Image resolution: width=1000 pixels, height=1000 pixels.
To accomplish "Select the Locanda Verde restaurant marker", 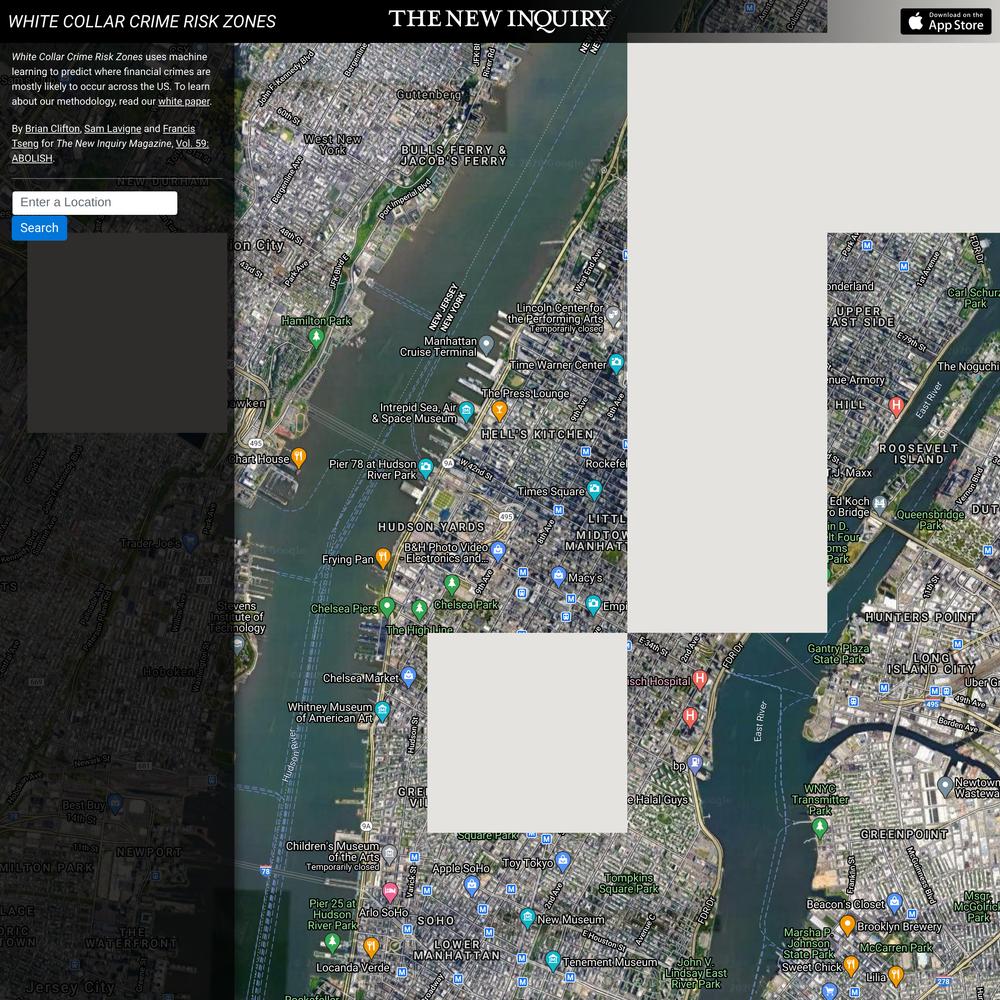I will click(x=371, y=947).
